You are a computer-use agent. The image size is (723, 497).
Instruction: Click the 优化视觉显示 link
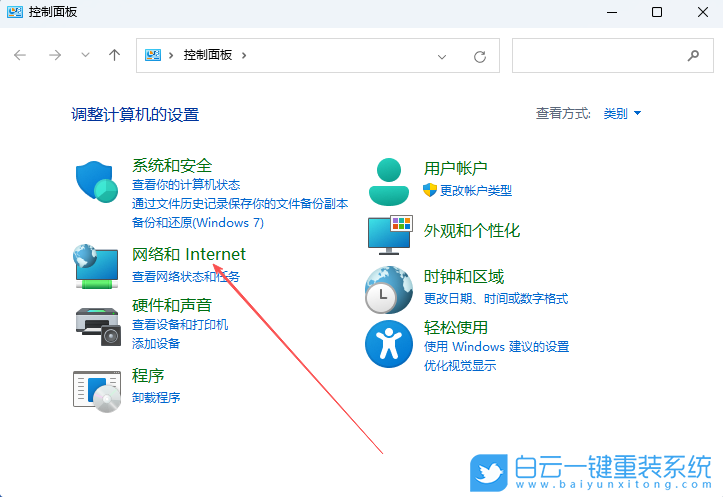[x=460, y=366]
